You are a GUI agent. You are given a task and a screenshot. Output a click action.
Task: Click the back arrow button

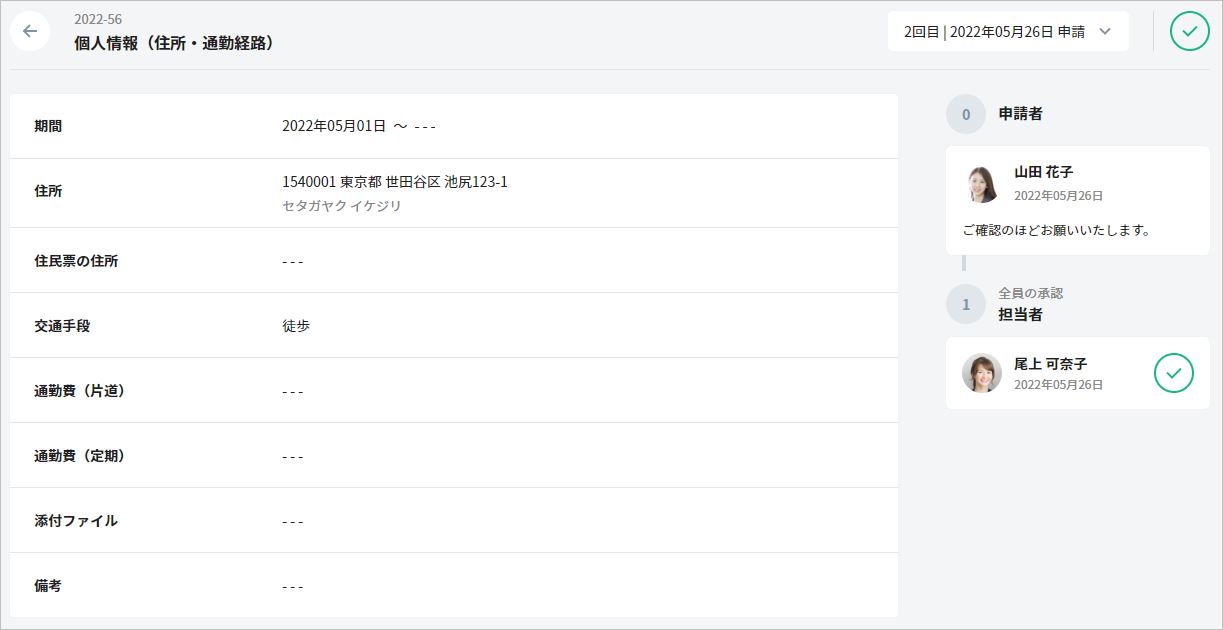tap(30, 31)
